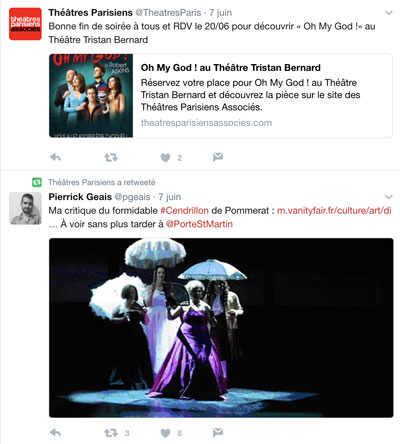Reply to Pierrick Geais's tweet
Image resolution: width=400 pixels, height=444 pixels.
tap(55, 433)
